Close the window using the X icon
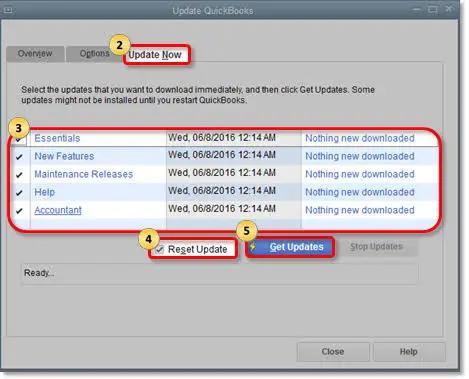469x379 pixels. 449,9
